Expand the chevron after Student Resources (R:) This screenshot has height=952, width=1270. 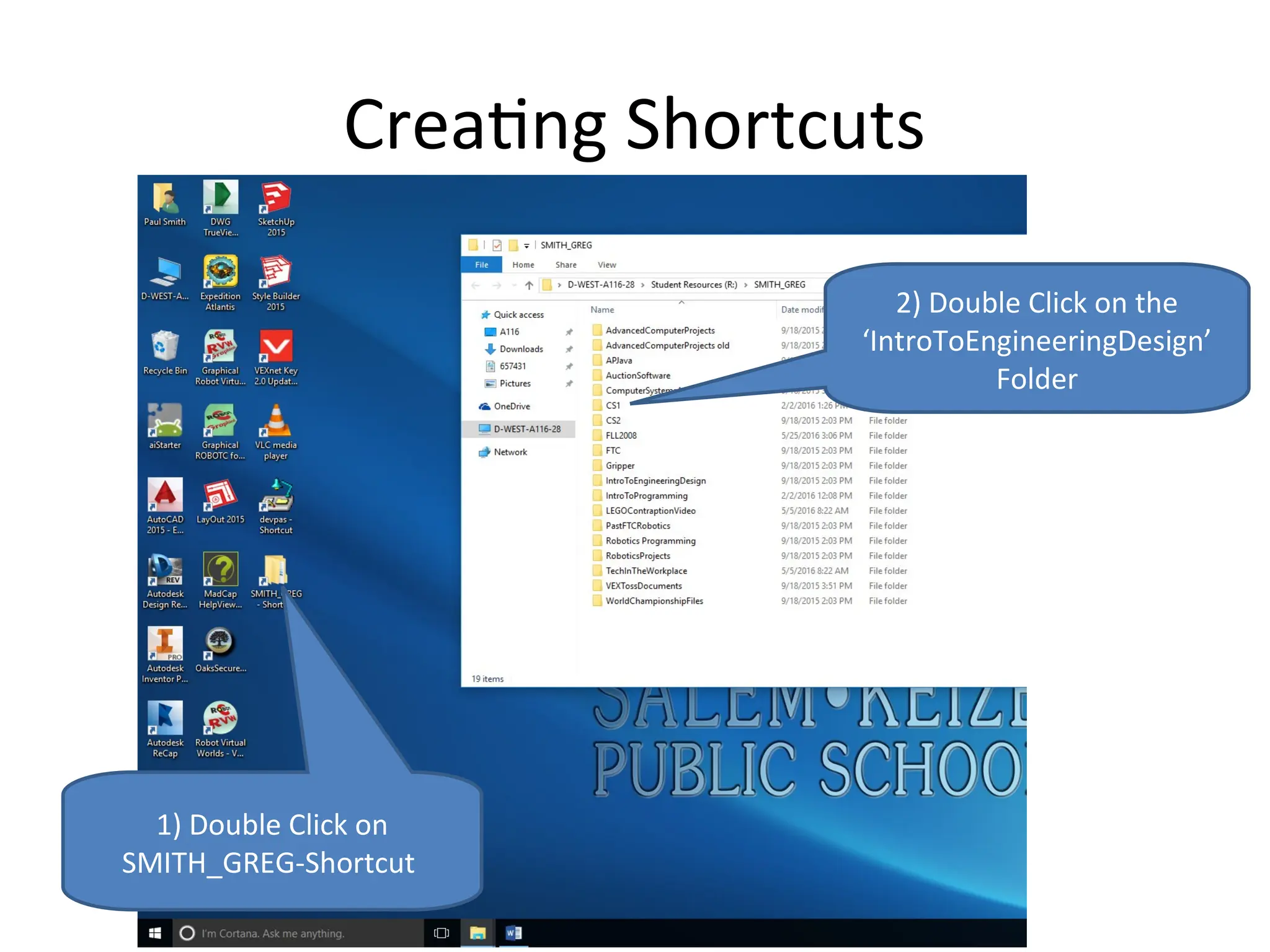pos(745,285)
